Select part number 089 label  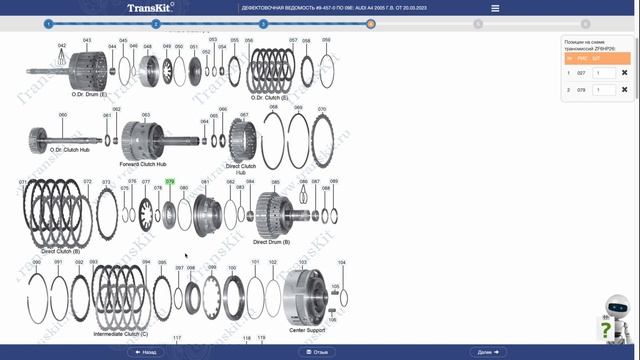point(333,181)
